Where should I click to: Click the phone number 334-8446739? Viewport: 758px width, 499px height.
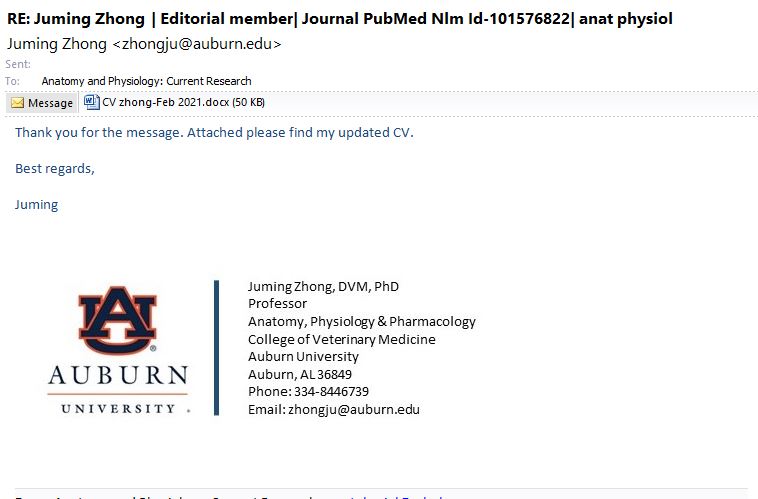331,391
